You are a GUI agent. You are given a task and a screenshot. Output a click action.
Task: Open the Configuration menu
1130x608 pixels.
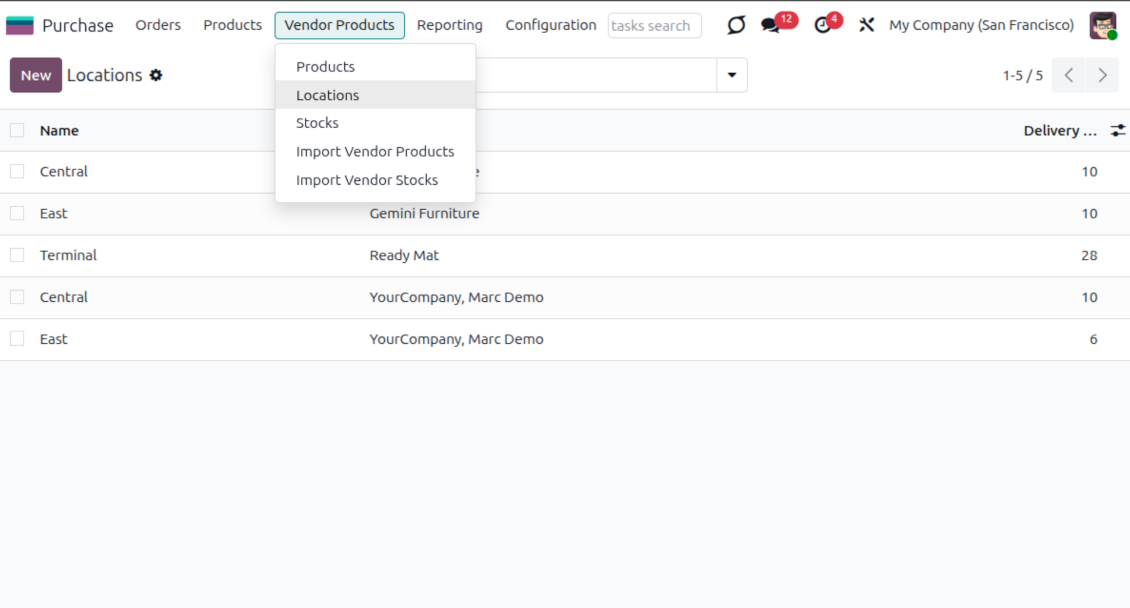click(x=550, y=25)
